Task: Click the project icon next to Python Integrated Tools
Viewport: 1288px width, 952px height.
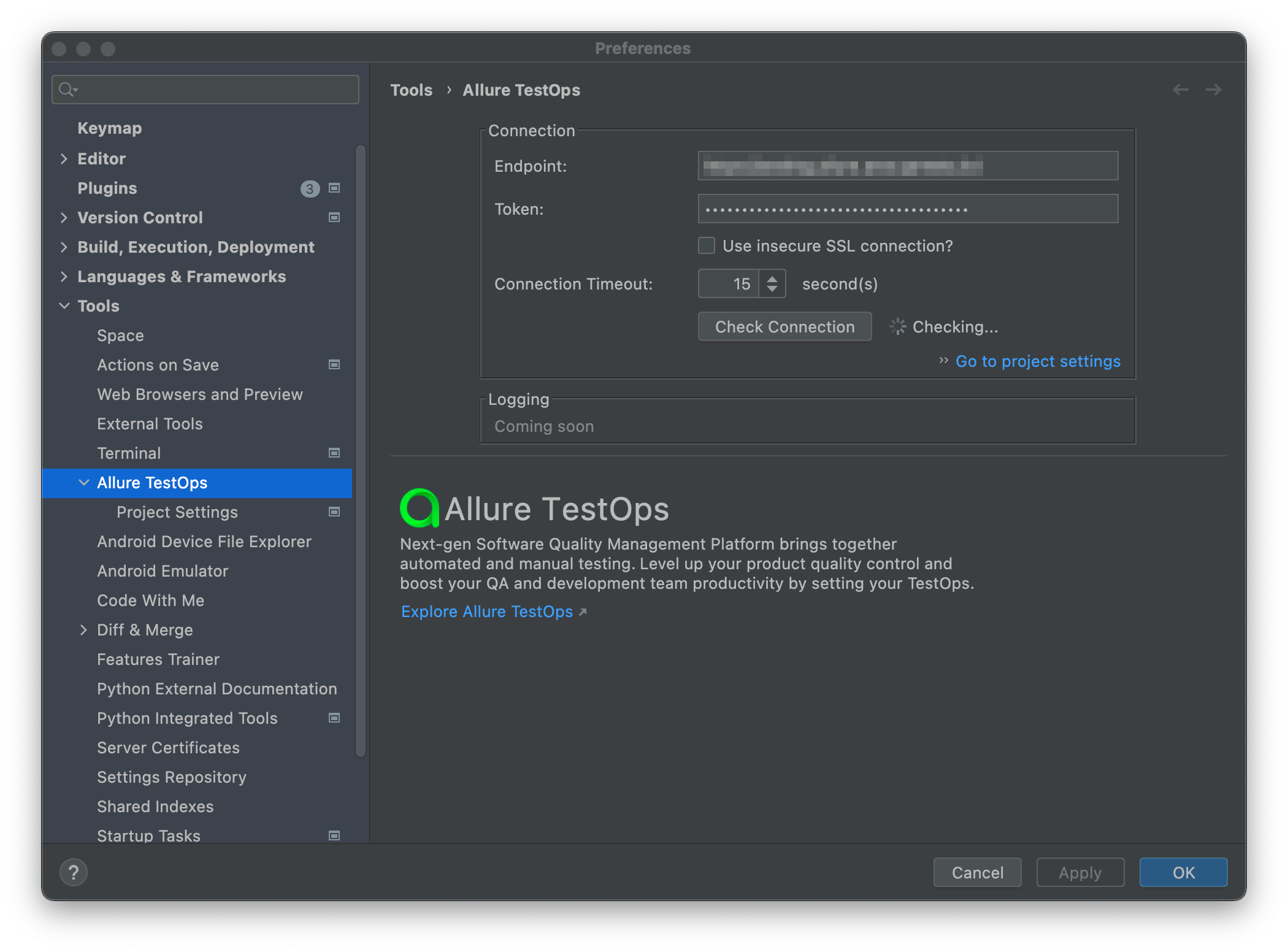Action: [x=334, y=718]
